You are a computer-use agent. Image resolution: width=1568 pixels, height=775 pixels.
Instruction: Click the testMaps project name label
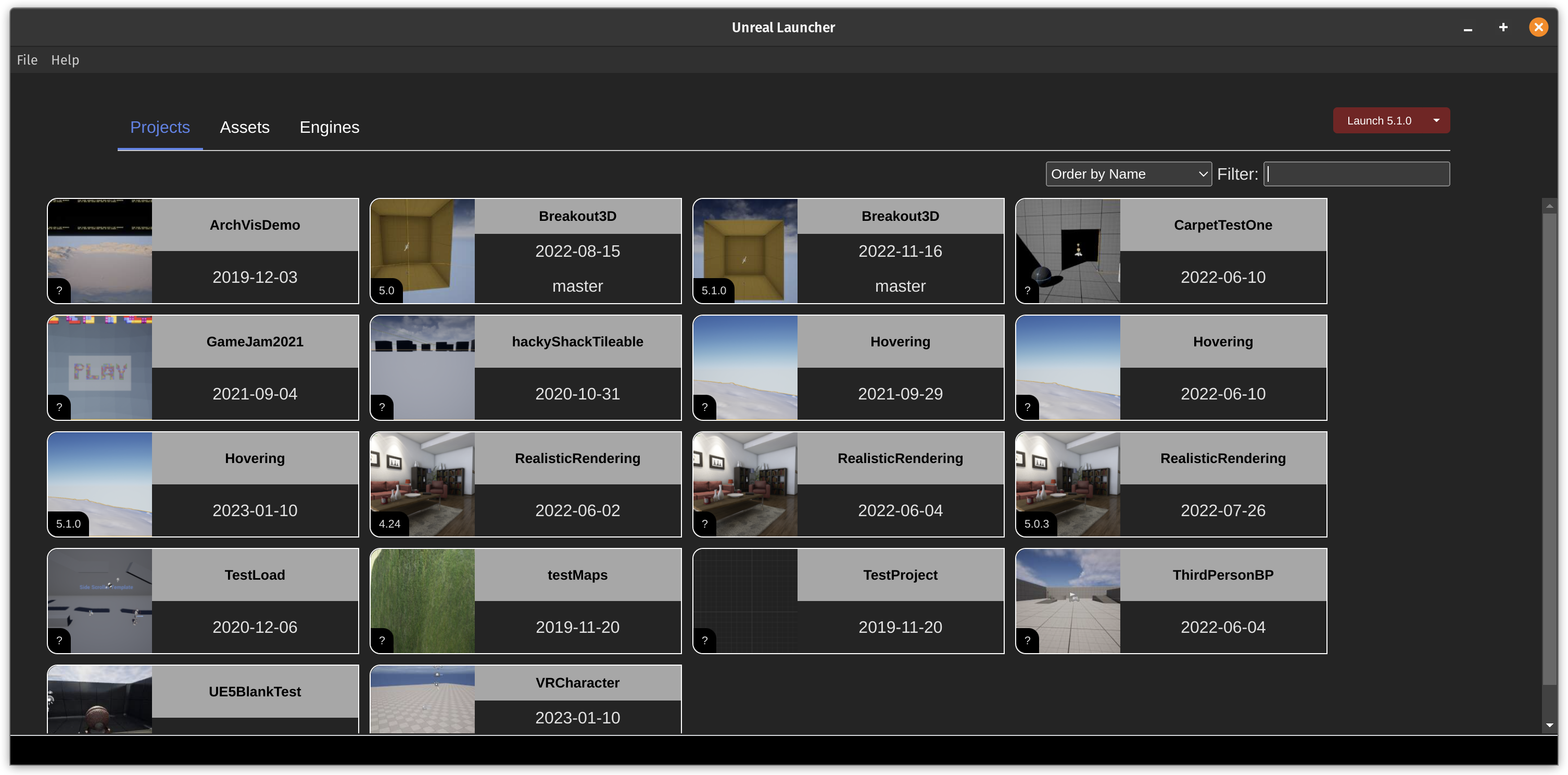click(577, 574)
